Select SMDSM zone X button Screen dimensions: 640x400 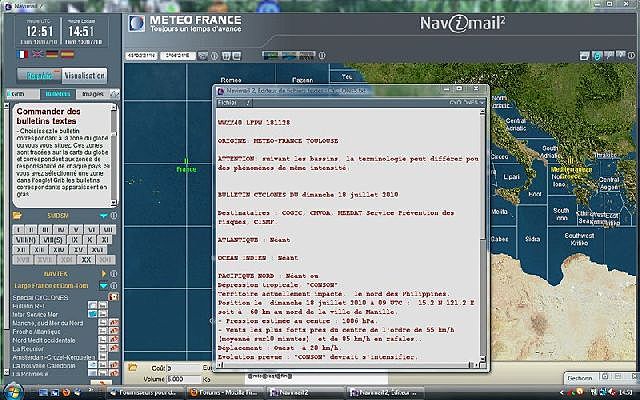pyautogui.click(x=89, y=240)
